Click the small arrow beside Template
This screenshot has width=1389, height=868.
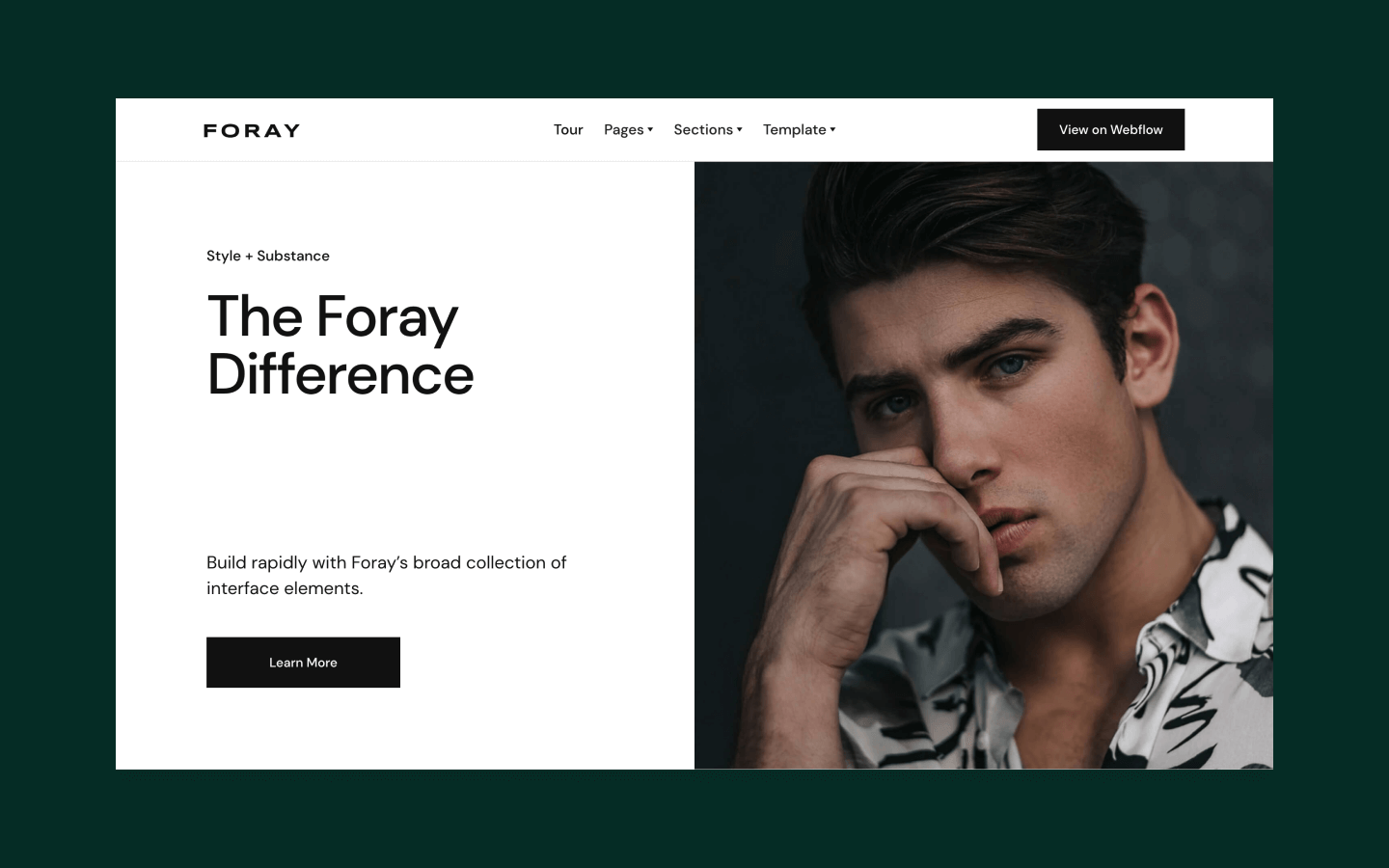[x=832, y=129]
